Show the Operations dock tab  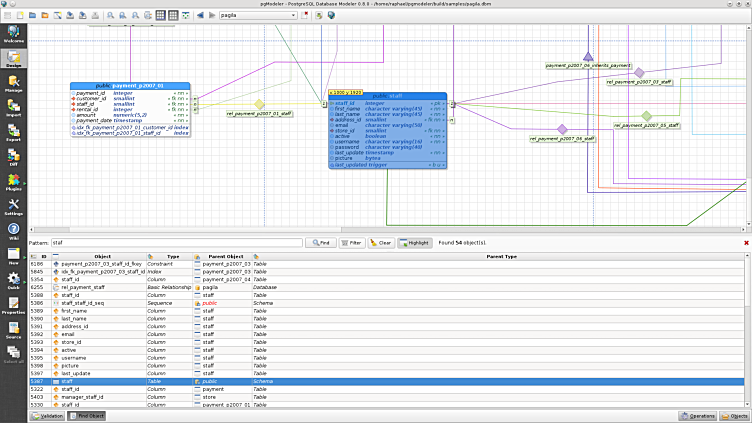pos(696,415)
